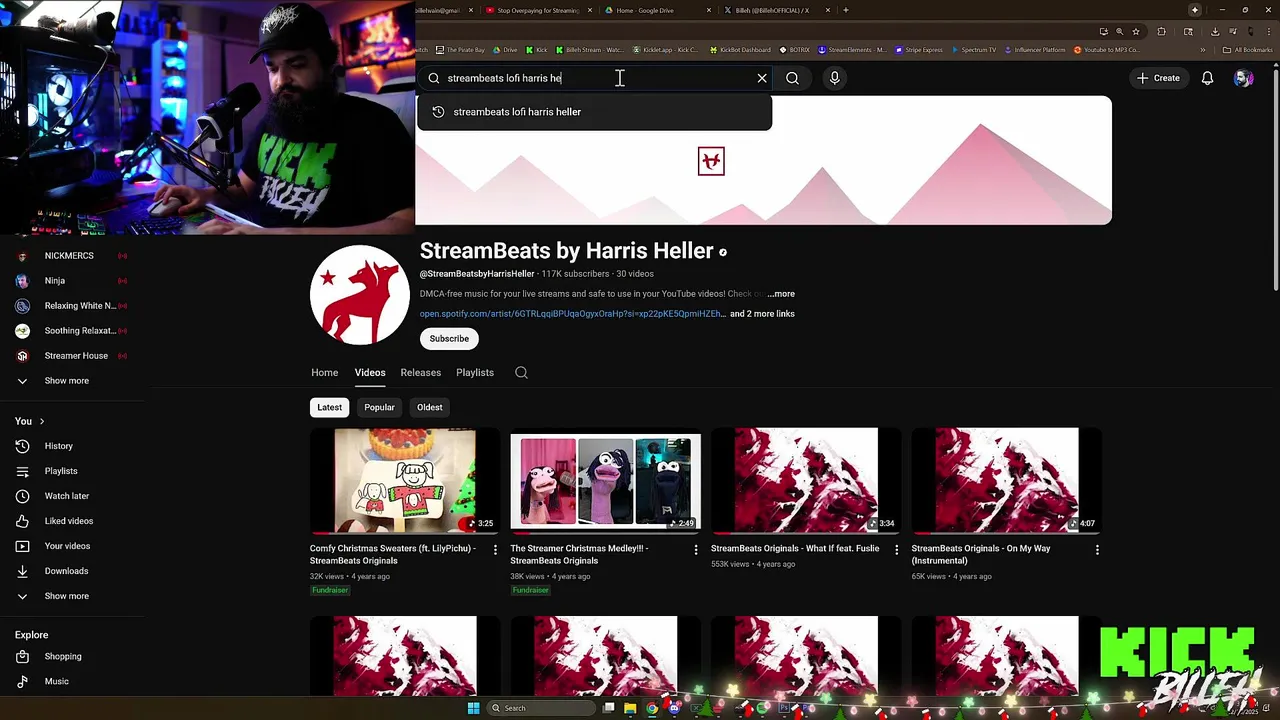The width and height of the screenshot is (1280, 720).
Task: Sort videos by Popular chip
Action: tap(379, 407)
